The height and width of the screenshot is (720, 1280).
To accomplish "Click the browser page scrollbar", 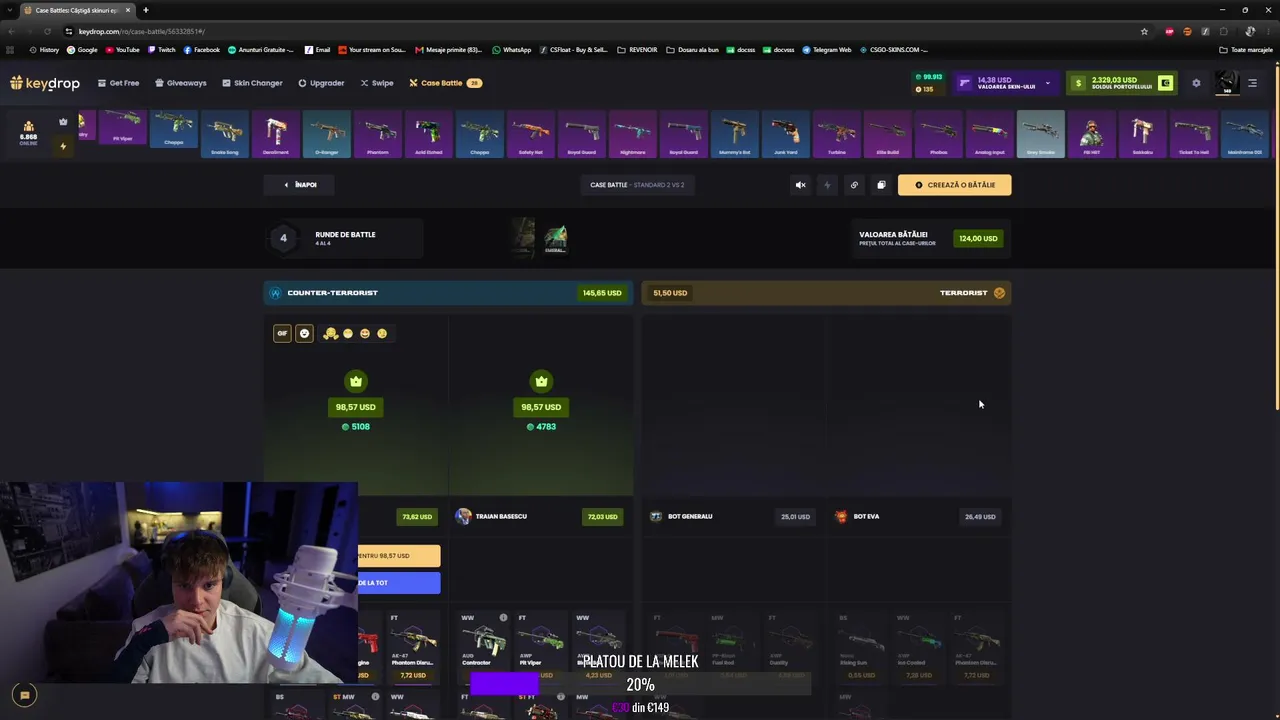I will (x=1276, y=235).
